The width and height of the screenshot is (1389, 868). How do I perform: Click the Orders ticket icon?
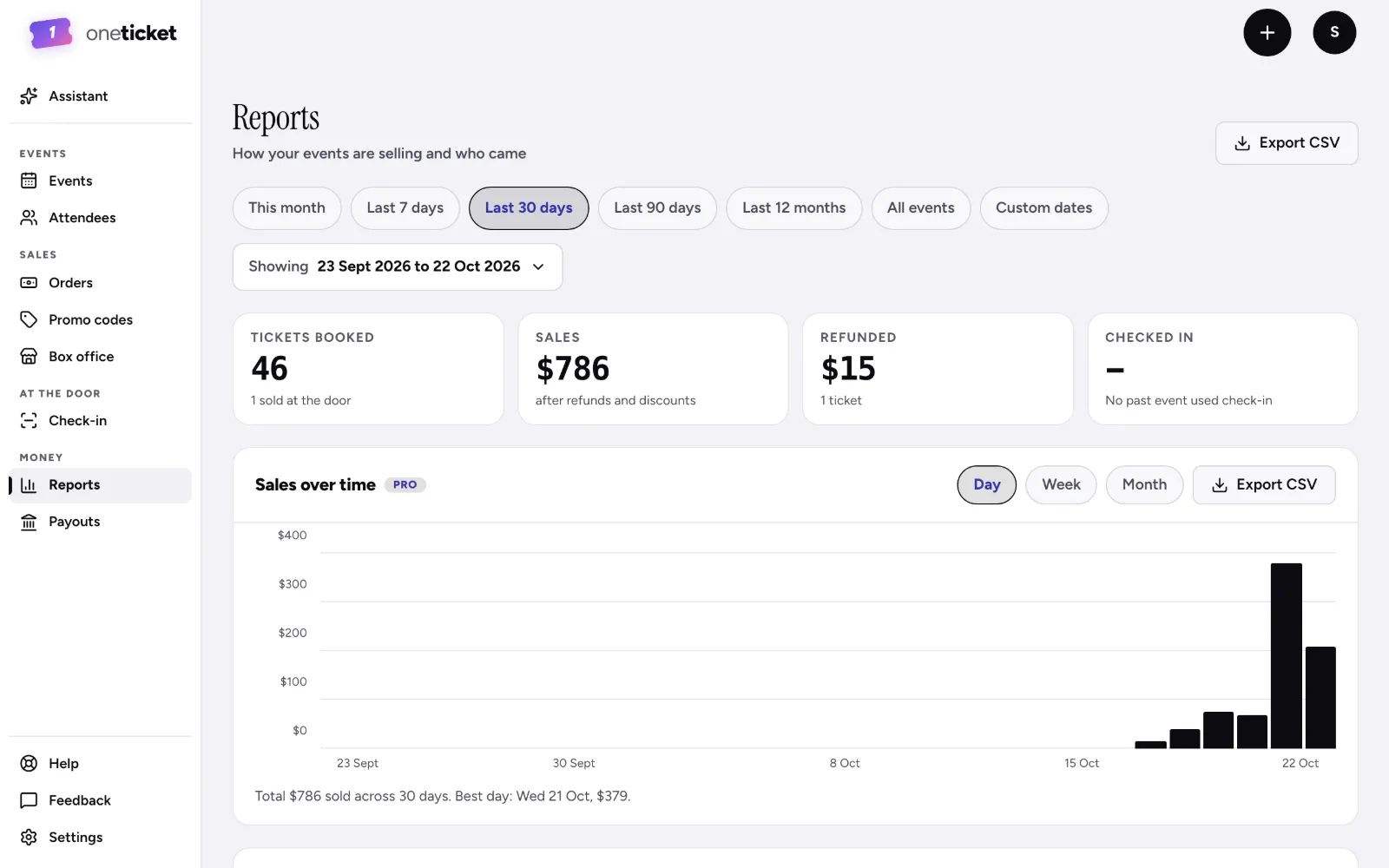(x=29, y=283)
